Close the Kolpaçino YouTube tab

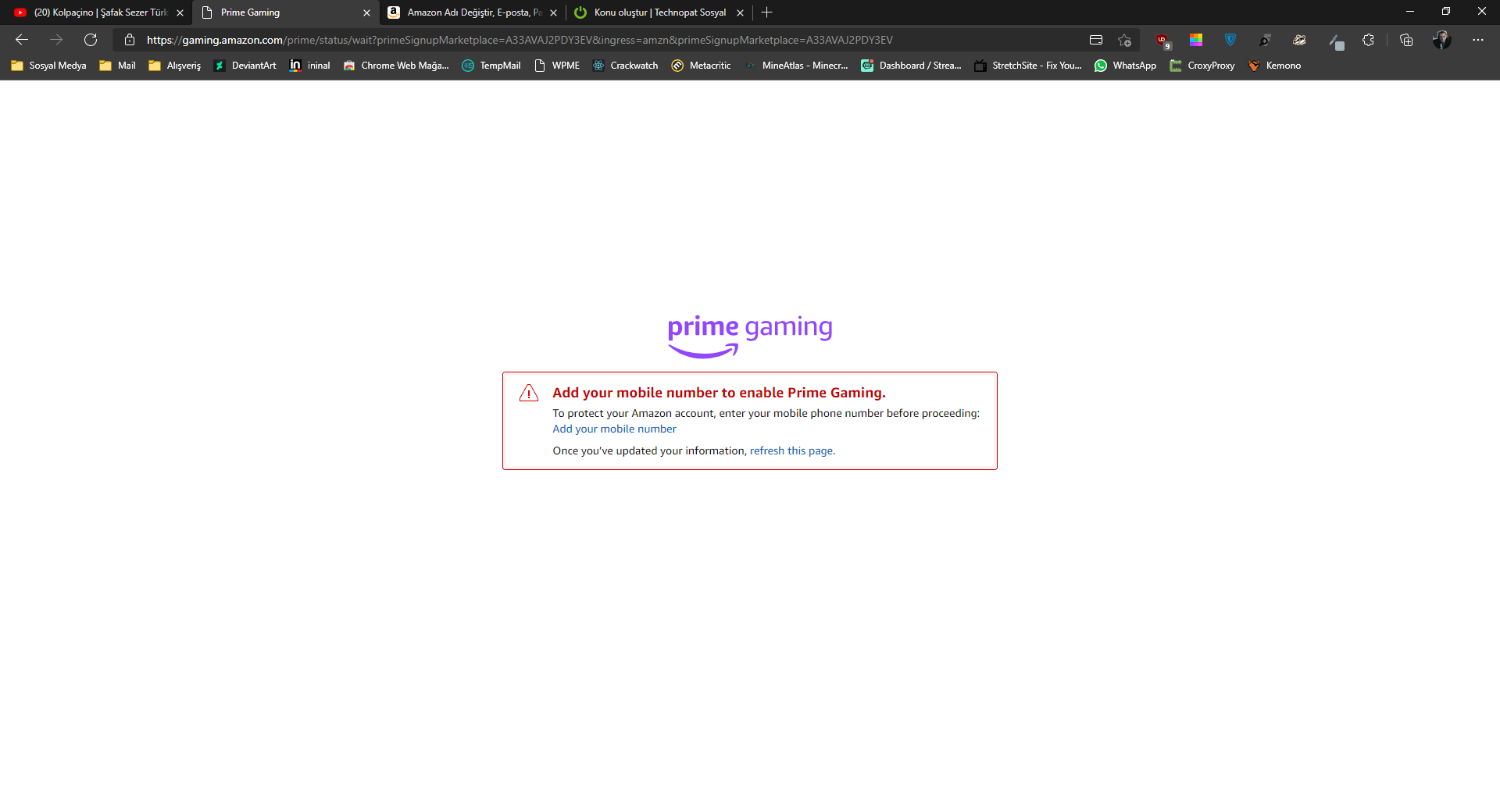(x=180, y=12)
